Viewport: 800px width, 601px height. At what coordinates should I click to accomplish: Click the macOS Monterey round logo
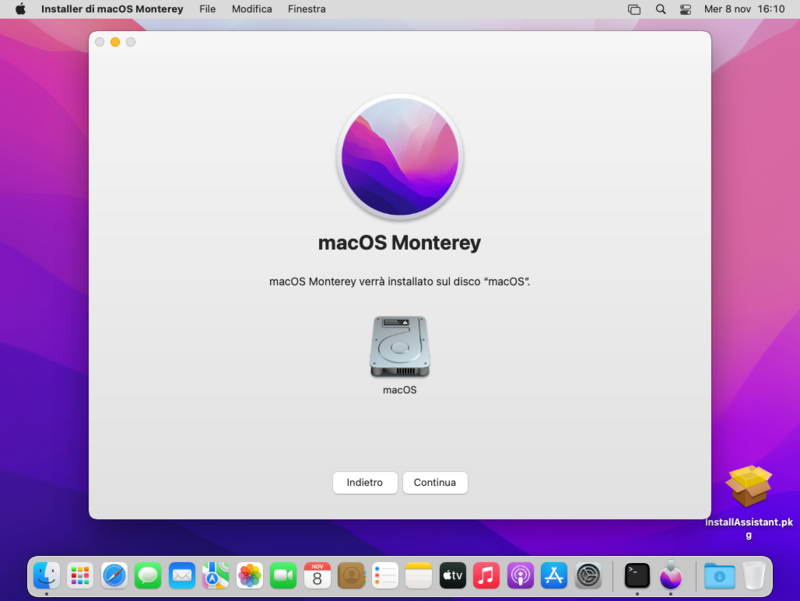click(399, 157)
